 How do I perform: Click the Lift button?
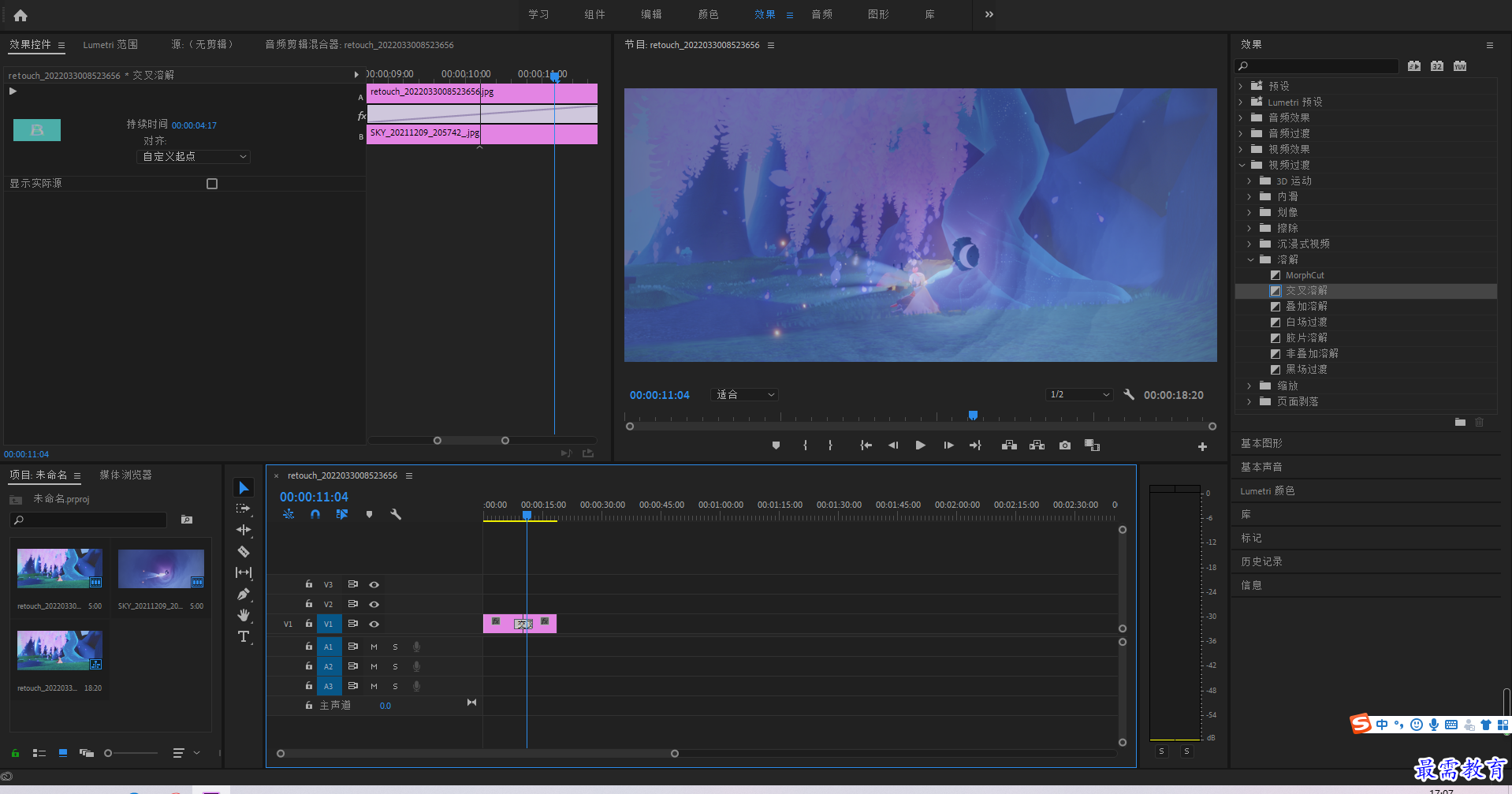pos(1009,445)
